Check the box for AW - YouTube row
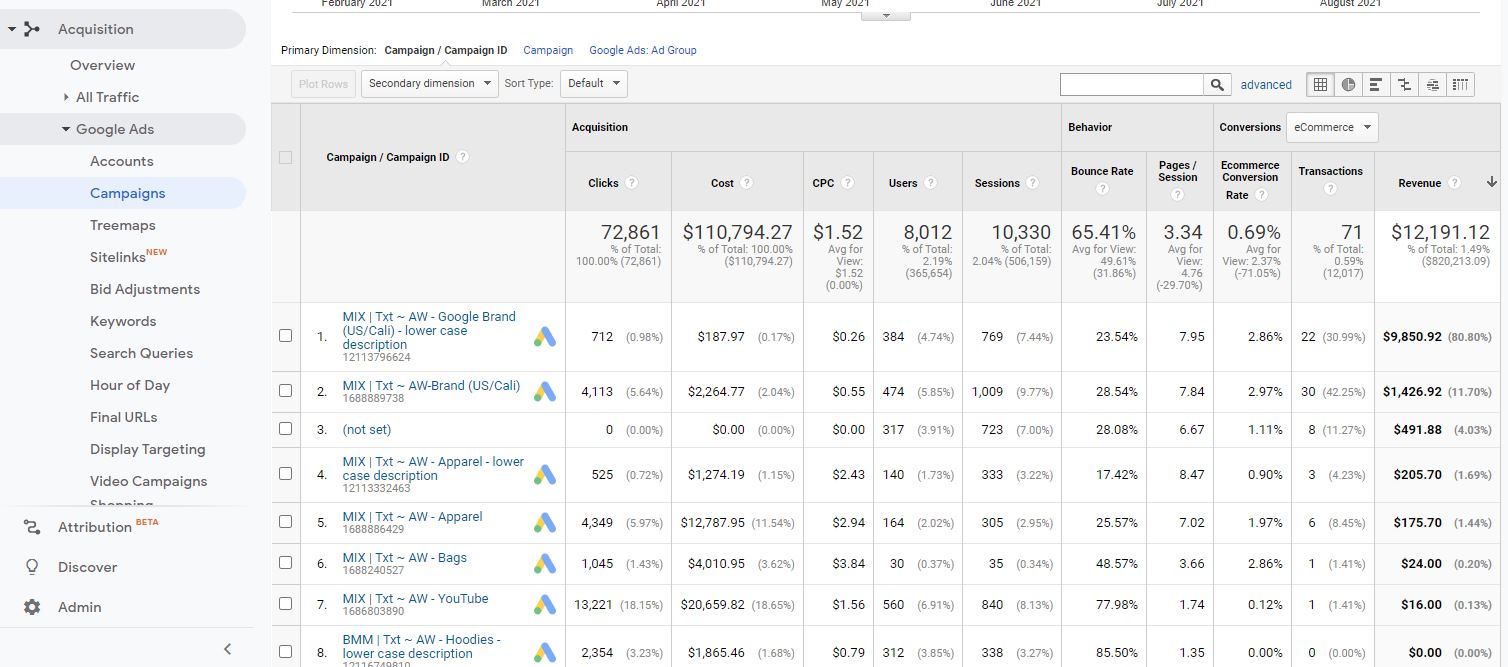The height and width of the screenshot is (667, 1508). pos(285,604)
